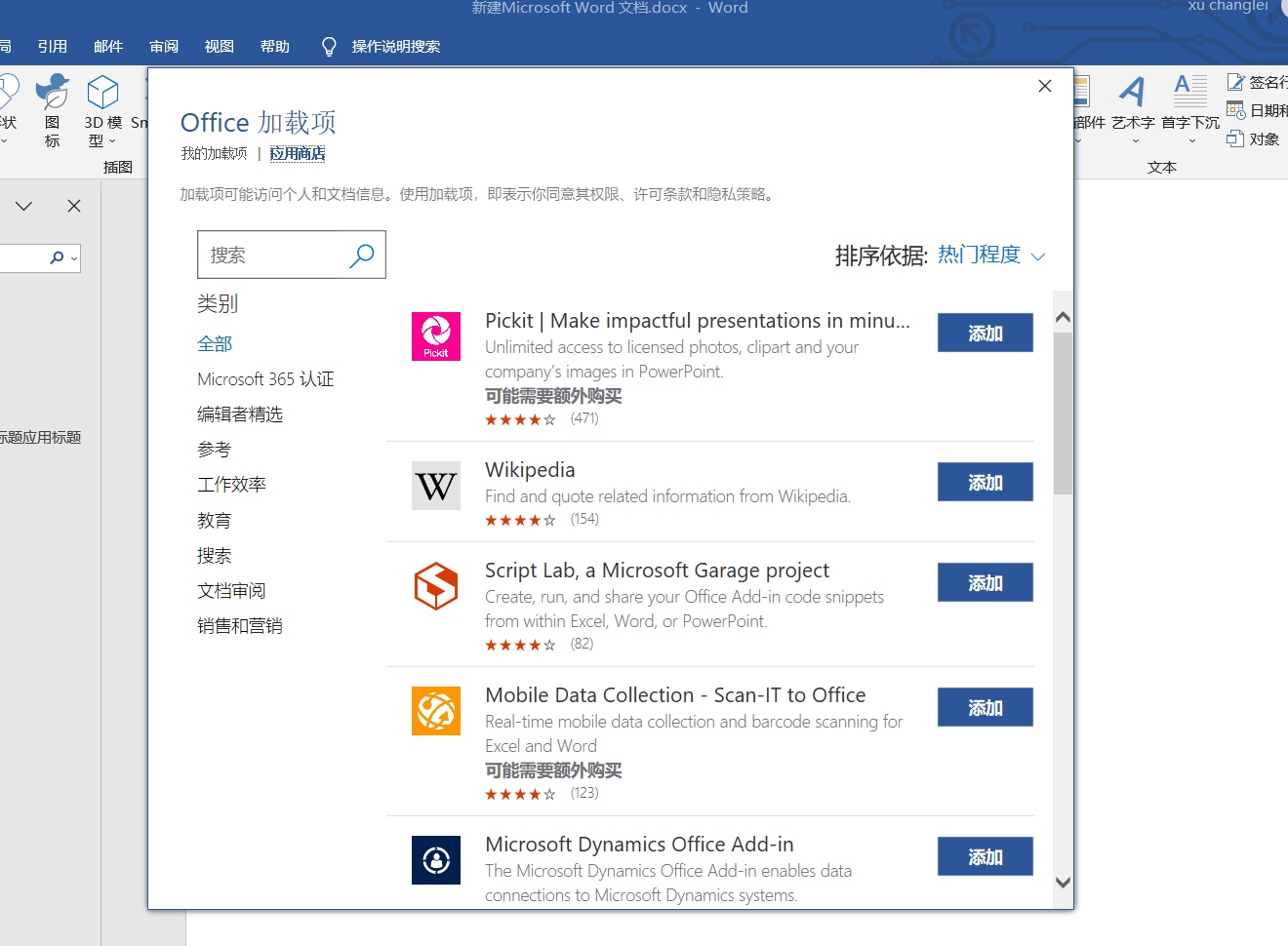Open Mobile Data Collection title link
This screenshot has width=1288, height=946.
(675, 695)
